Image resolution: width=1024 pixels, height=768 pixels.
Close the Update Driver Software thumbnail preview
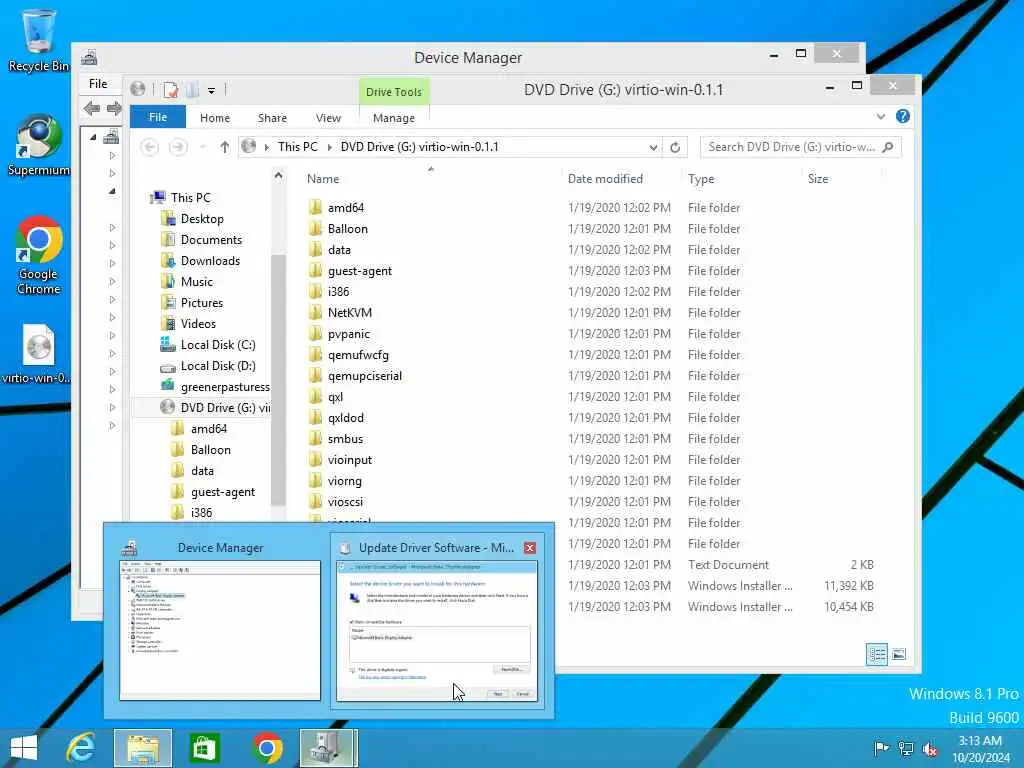point(530,548)
